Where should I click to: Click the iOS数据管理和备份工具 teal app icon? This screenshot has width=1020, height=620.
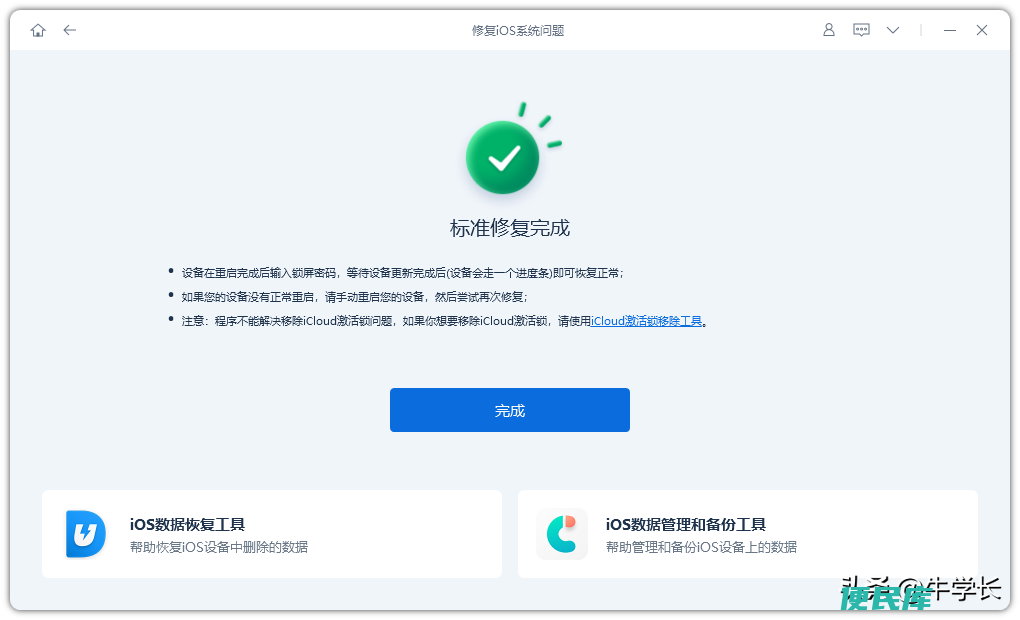click(x=561, y=533)
